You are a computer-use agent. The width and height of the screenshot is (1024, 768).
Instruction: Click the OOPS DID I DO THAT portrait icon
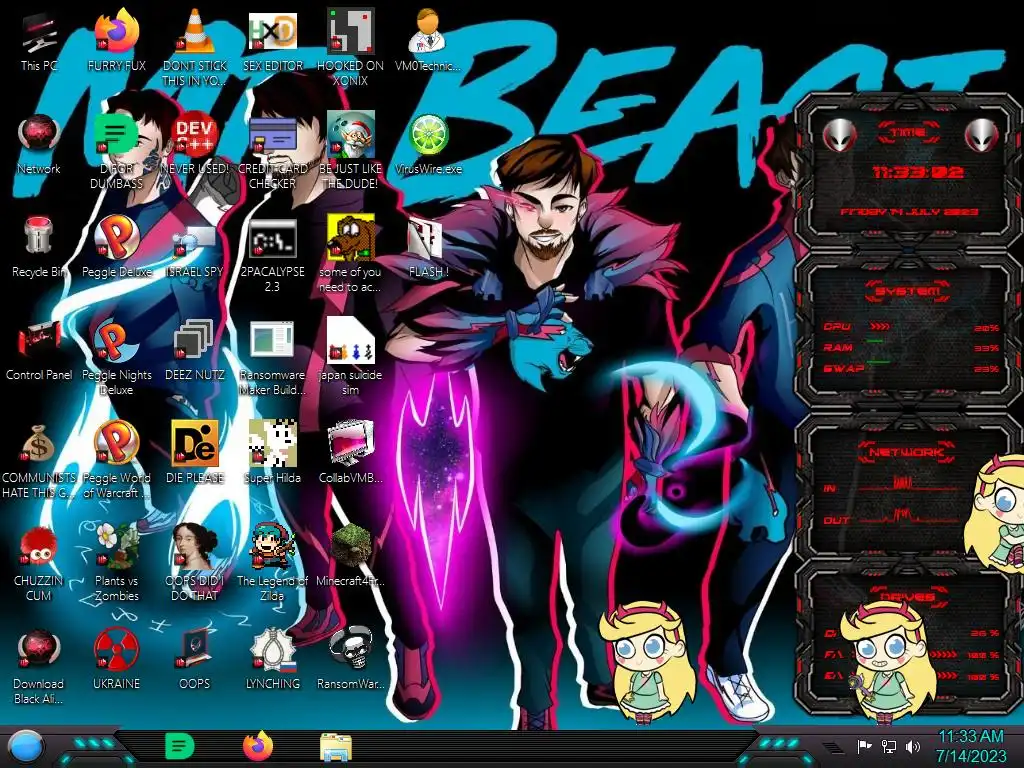(194, 563)
